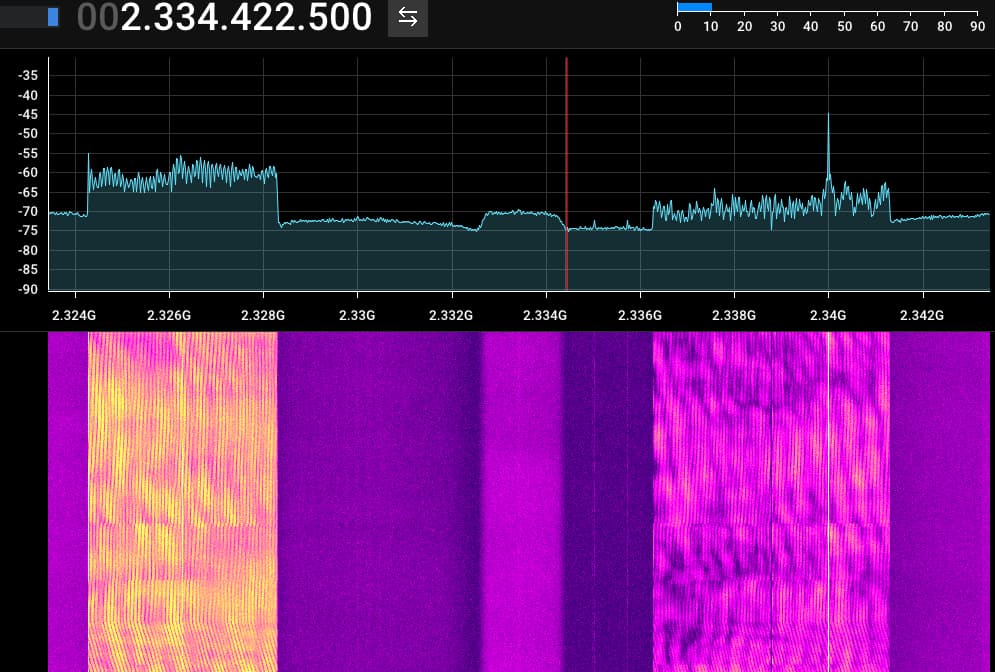This screenshot has height=672, width=995.
Task: Click the '2.332G' frequency axis label
Action: pos(451,315)
